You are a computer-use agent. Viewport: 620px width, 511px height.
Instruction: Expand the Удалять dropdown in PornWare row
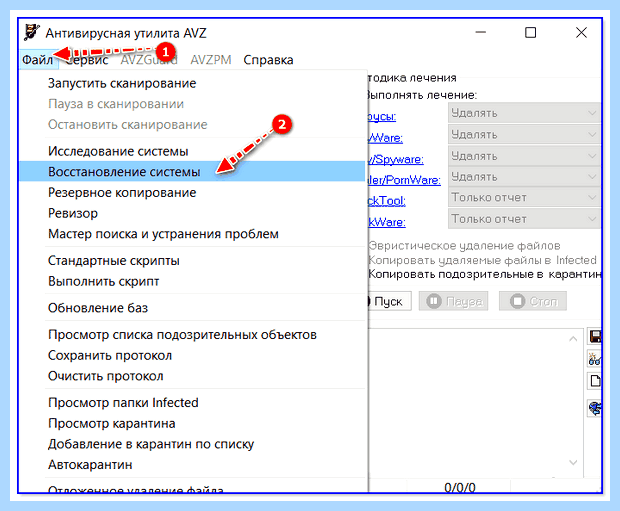[x=524, y=176]
